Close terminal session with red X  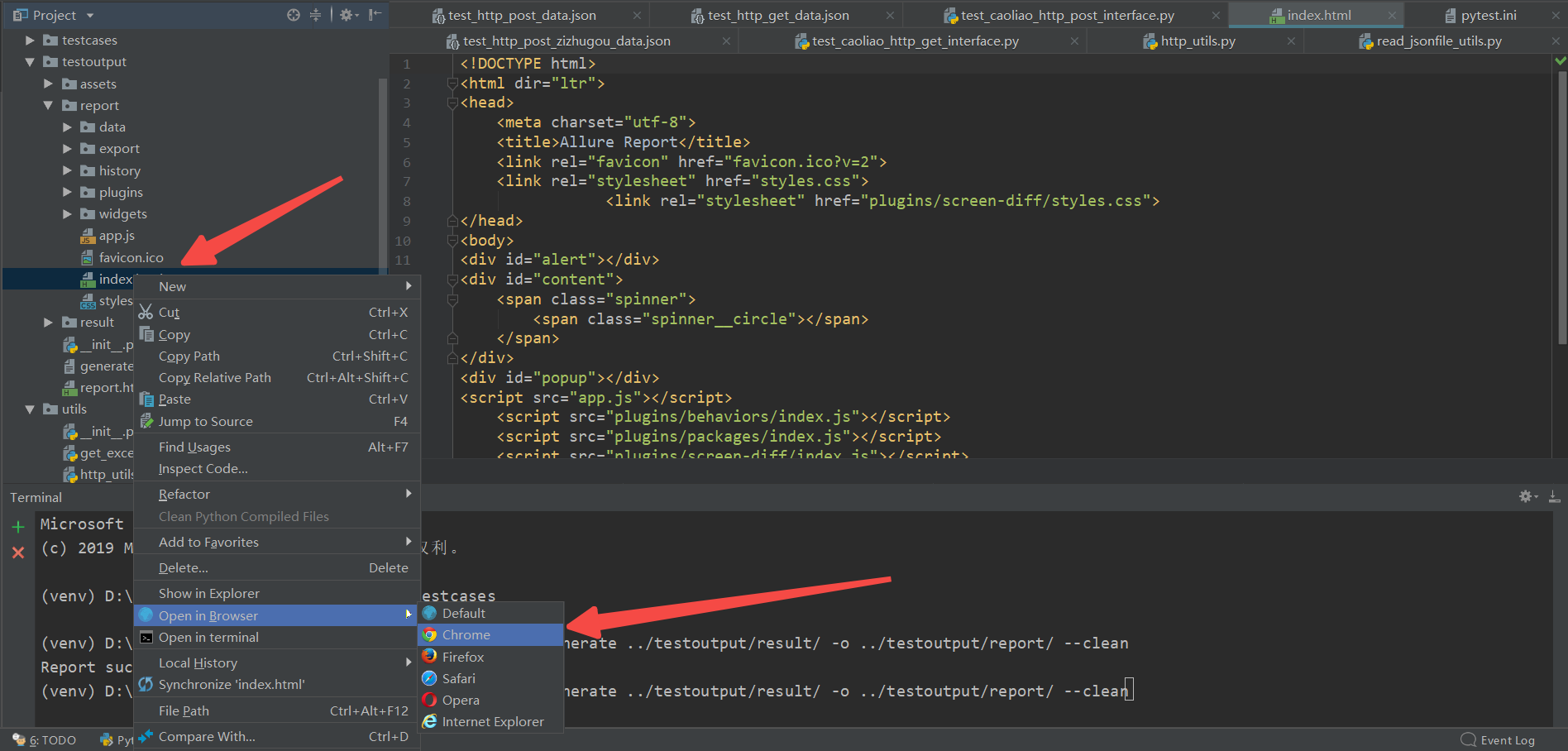pyautogui.click(x=18, y=552)
